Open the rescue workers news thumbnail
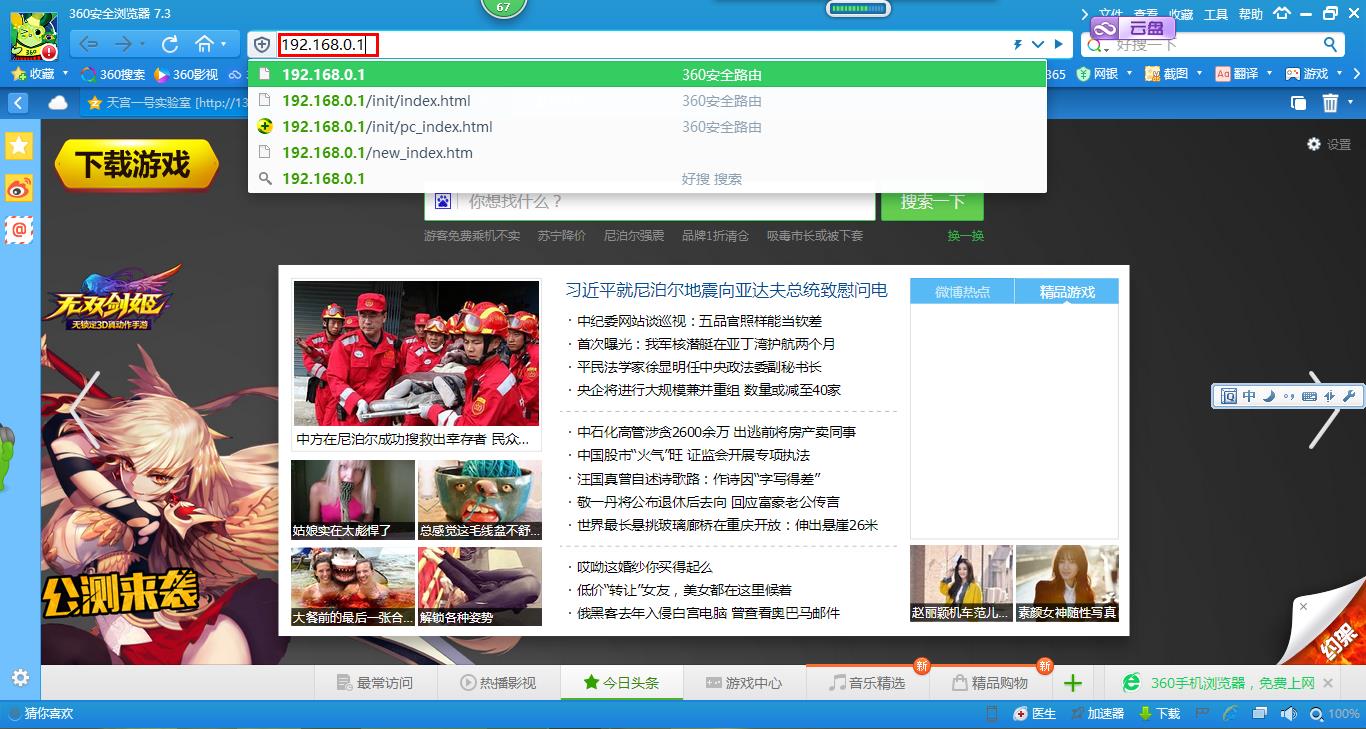 click(416, 353)
